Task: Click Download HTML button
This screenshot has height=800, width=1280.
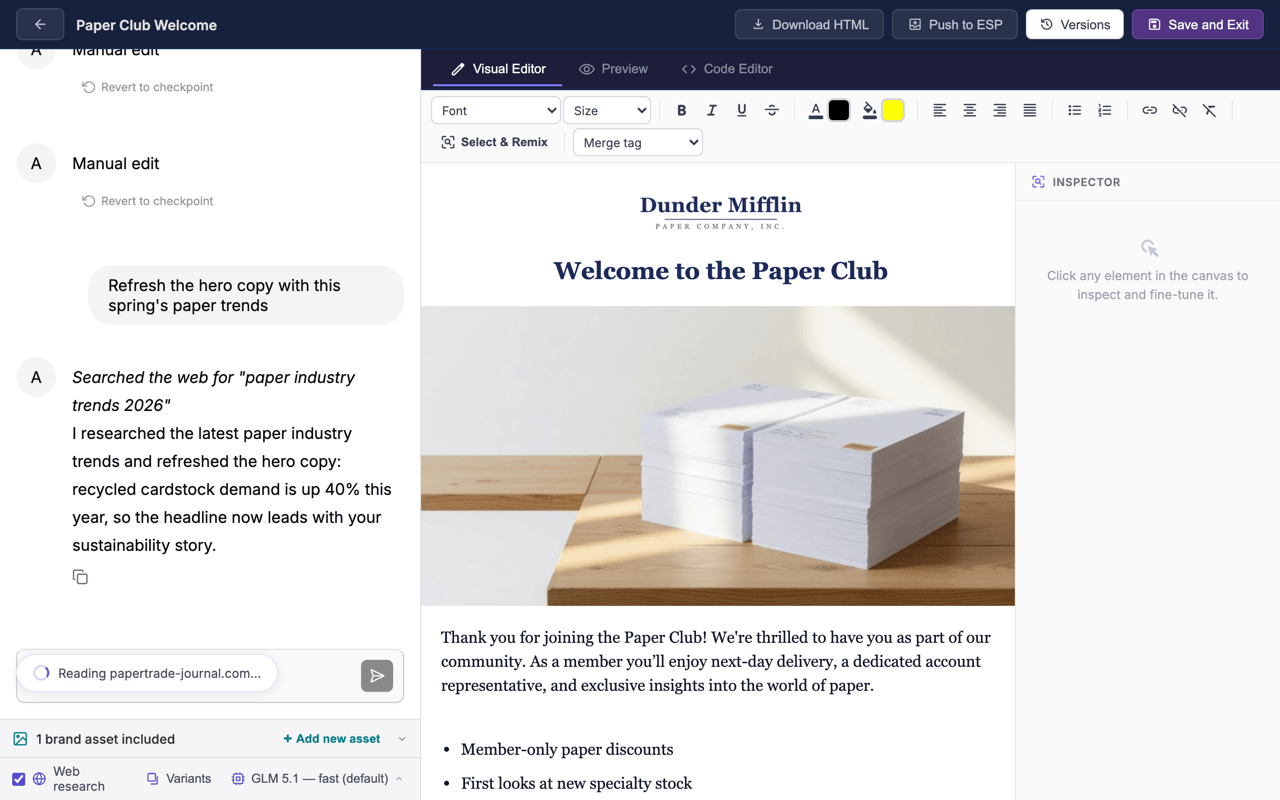Action: pyautogui.click(x=810, y=24)
